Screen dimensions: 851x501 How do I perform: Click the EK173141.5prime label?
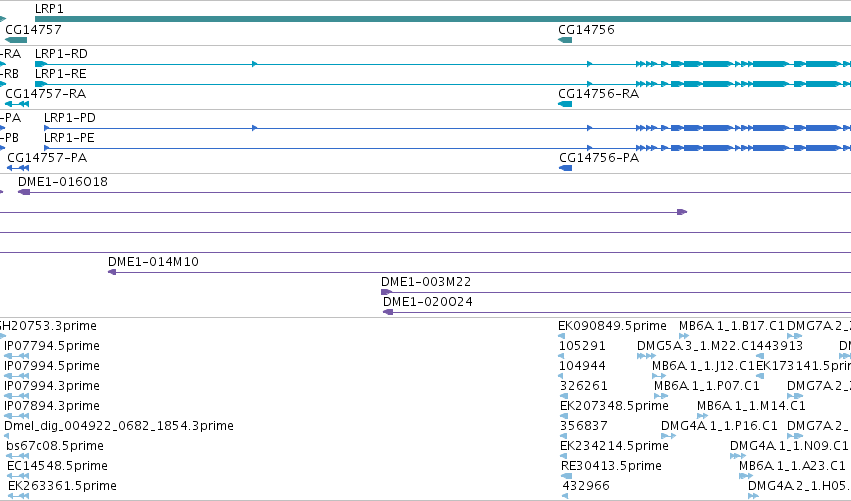(x=803, y=366)
